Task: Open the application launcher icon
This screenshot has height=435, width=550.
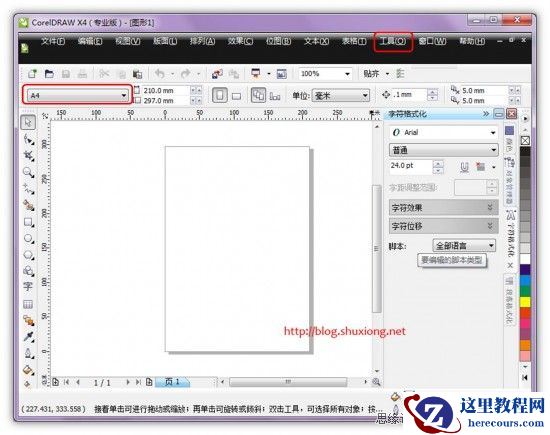Action: (256, 73)
